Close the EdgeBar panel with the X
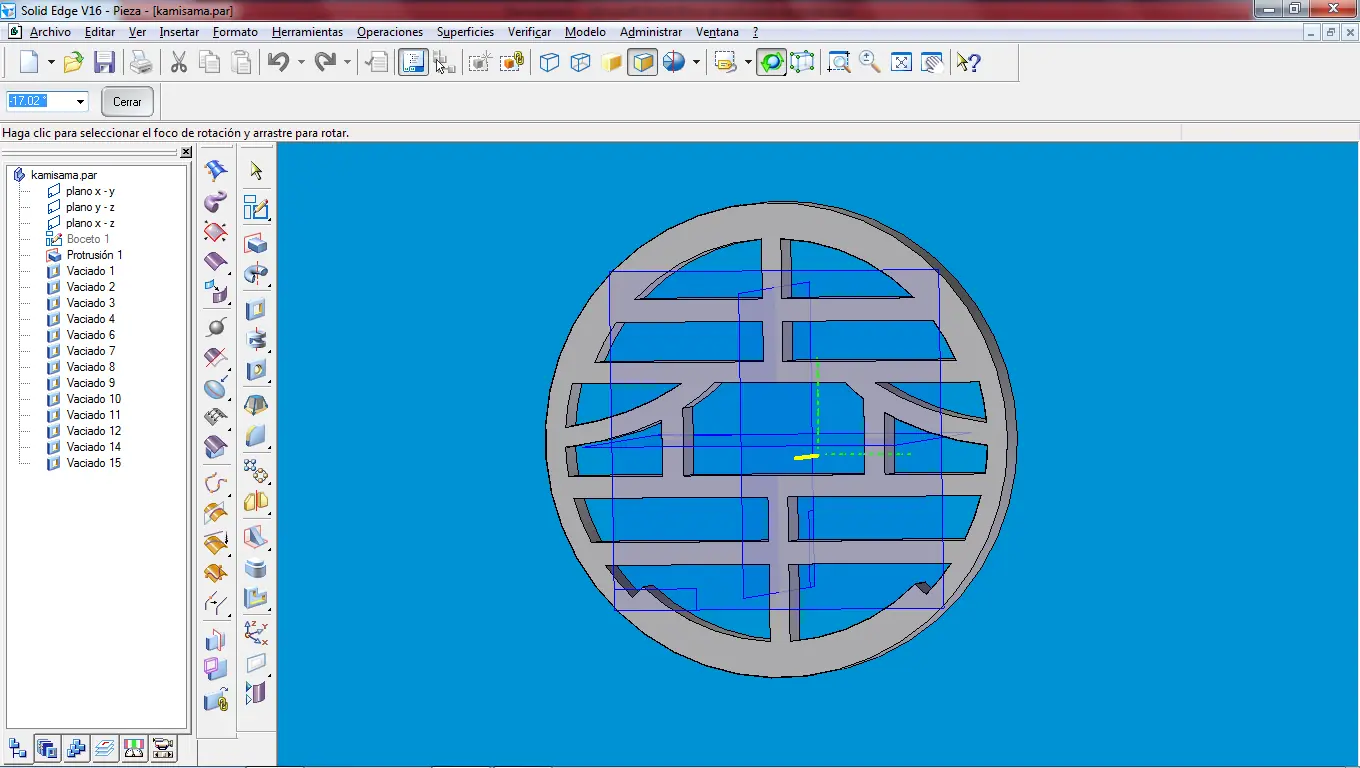 pyautogui.click(x=186, y=152)
